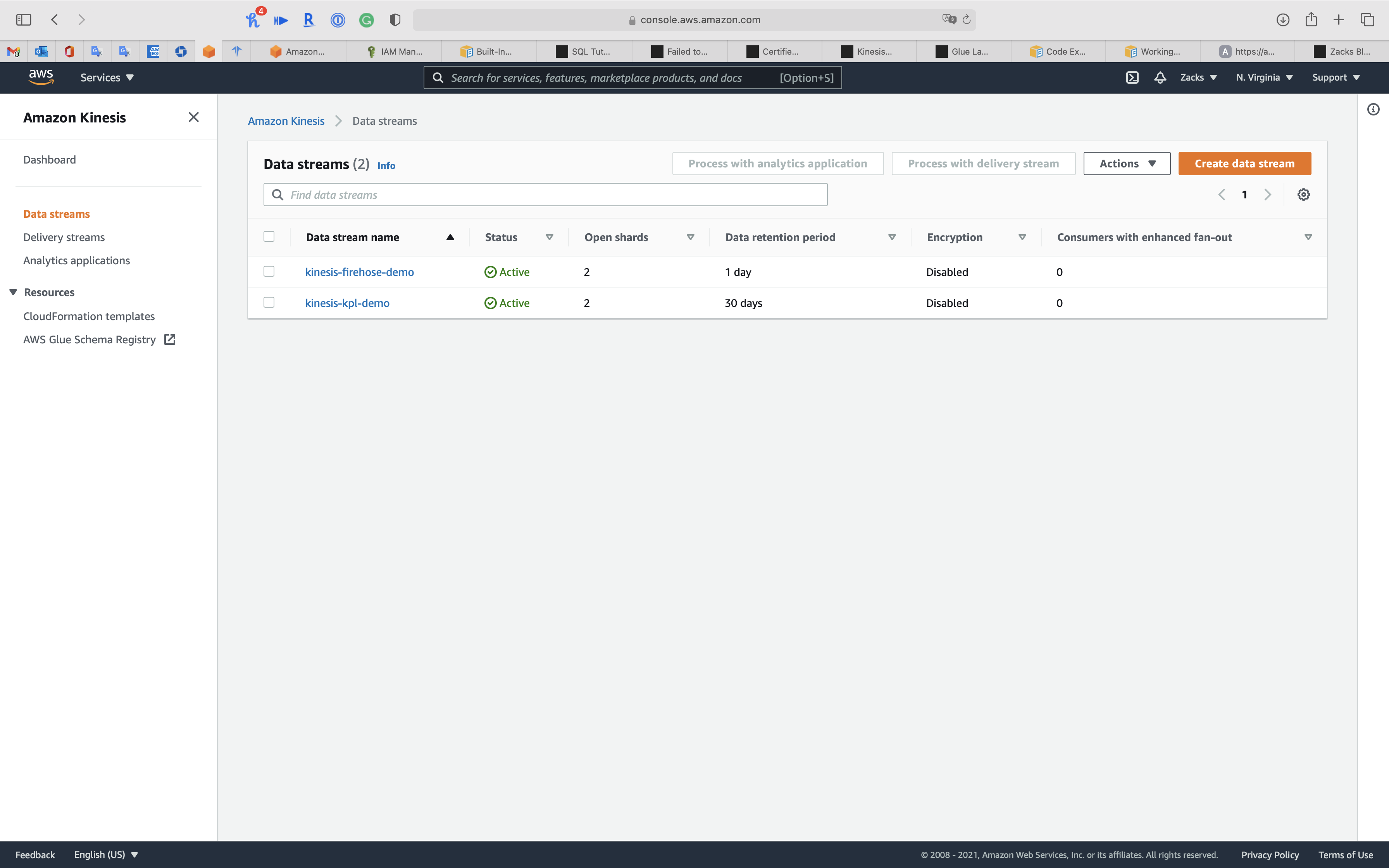Expand the N. Virginia region menu
Viewport: 1389px width, 868px height.
(x=1264, y=77)
